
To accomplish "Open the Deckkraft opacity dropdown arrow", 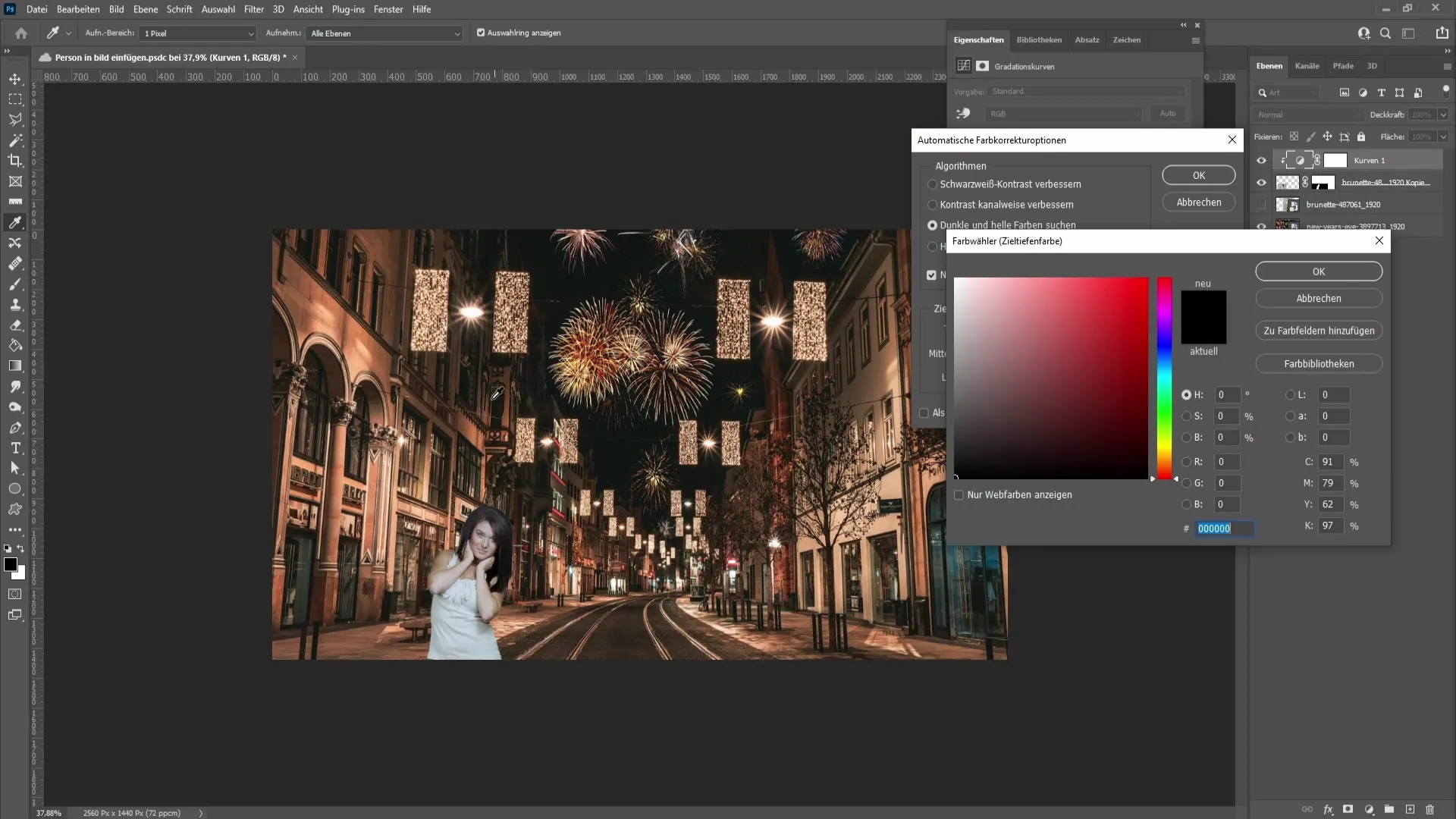I will click(x=1443, y=115).
